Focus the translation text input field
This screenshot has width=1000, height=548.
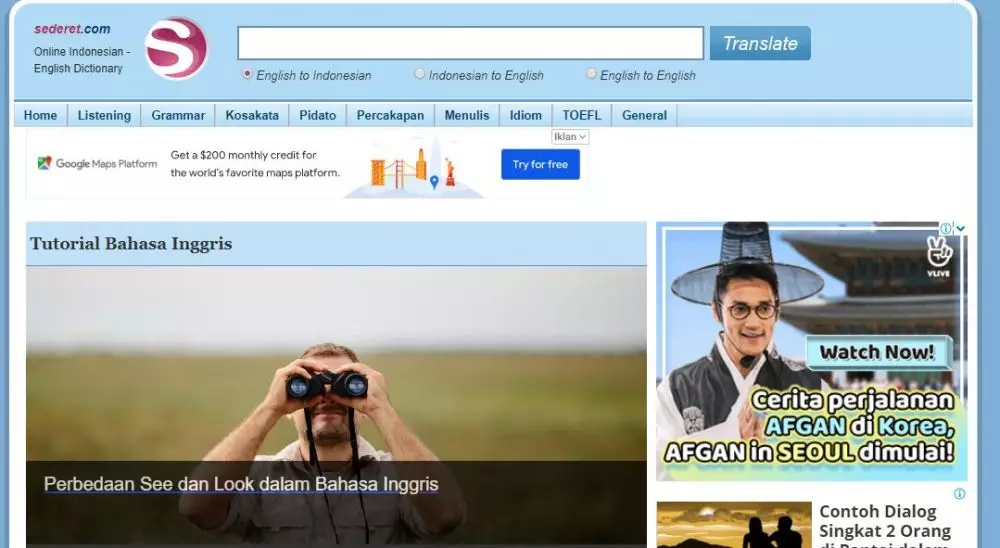tap(471, 43)
